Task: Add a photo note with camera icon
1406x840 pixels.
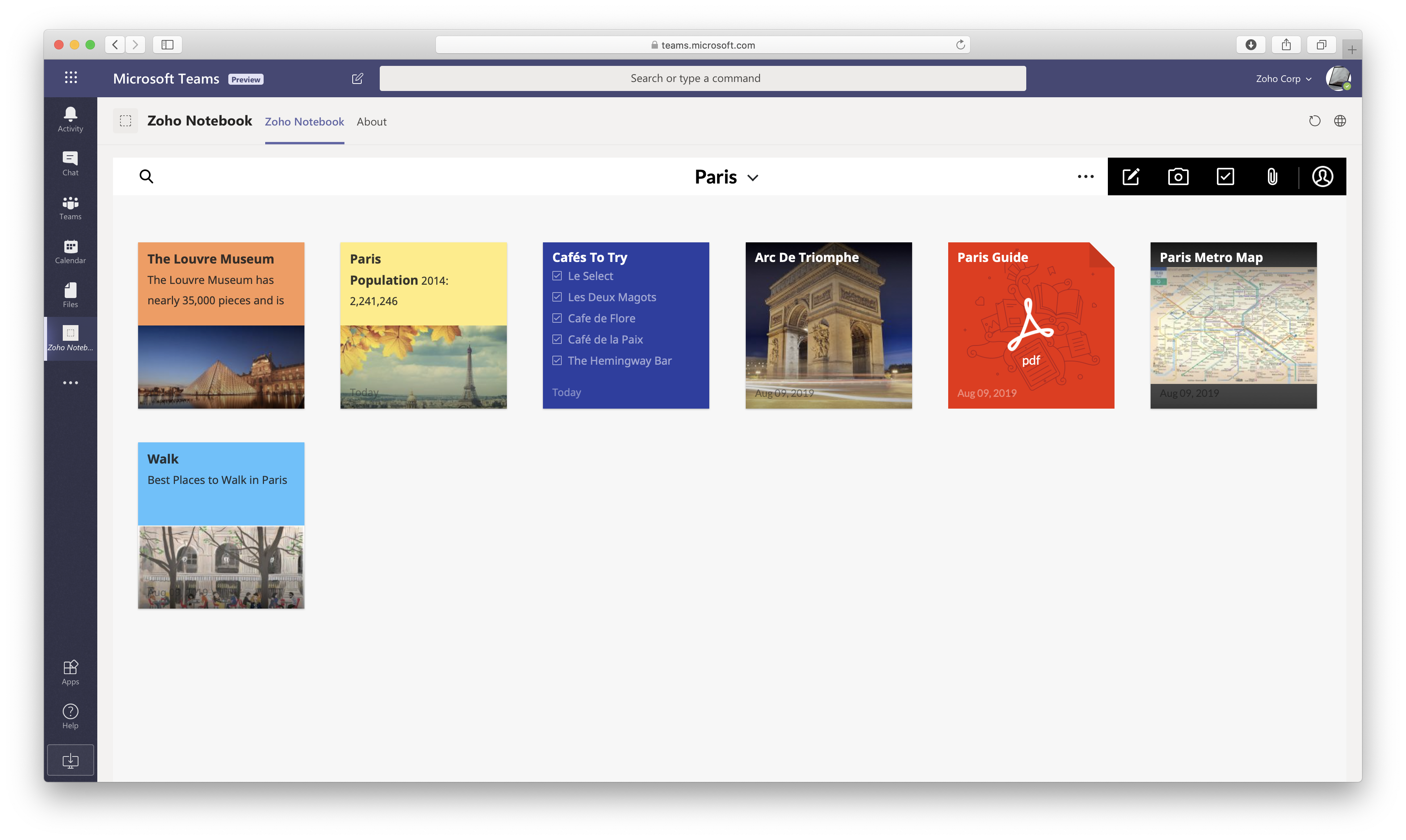Action: pos(1178,176)
